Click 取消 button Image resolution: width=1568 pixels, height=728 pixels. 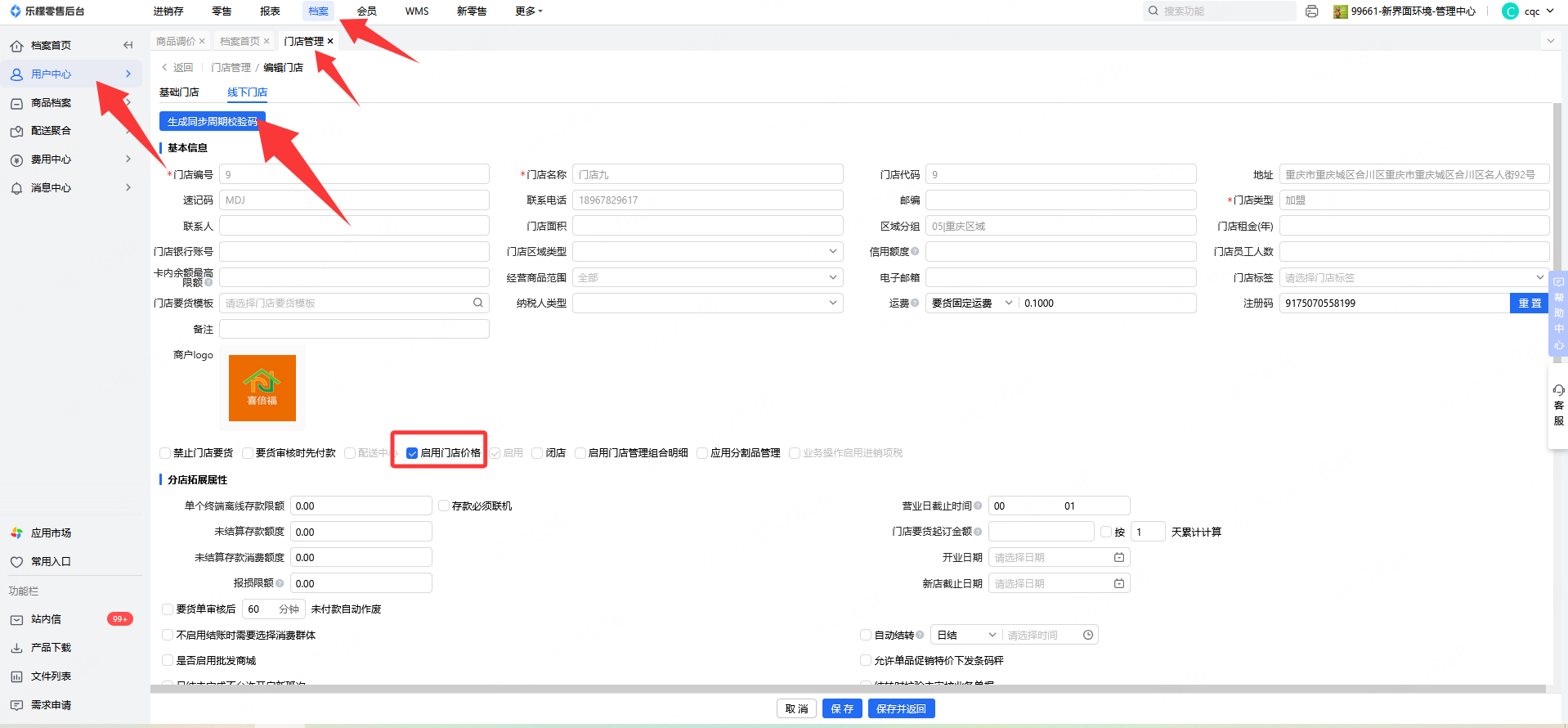click(796, 708)
